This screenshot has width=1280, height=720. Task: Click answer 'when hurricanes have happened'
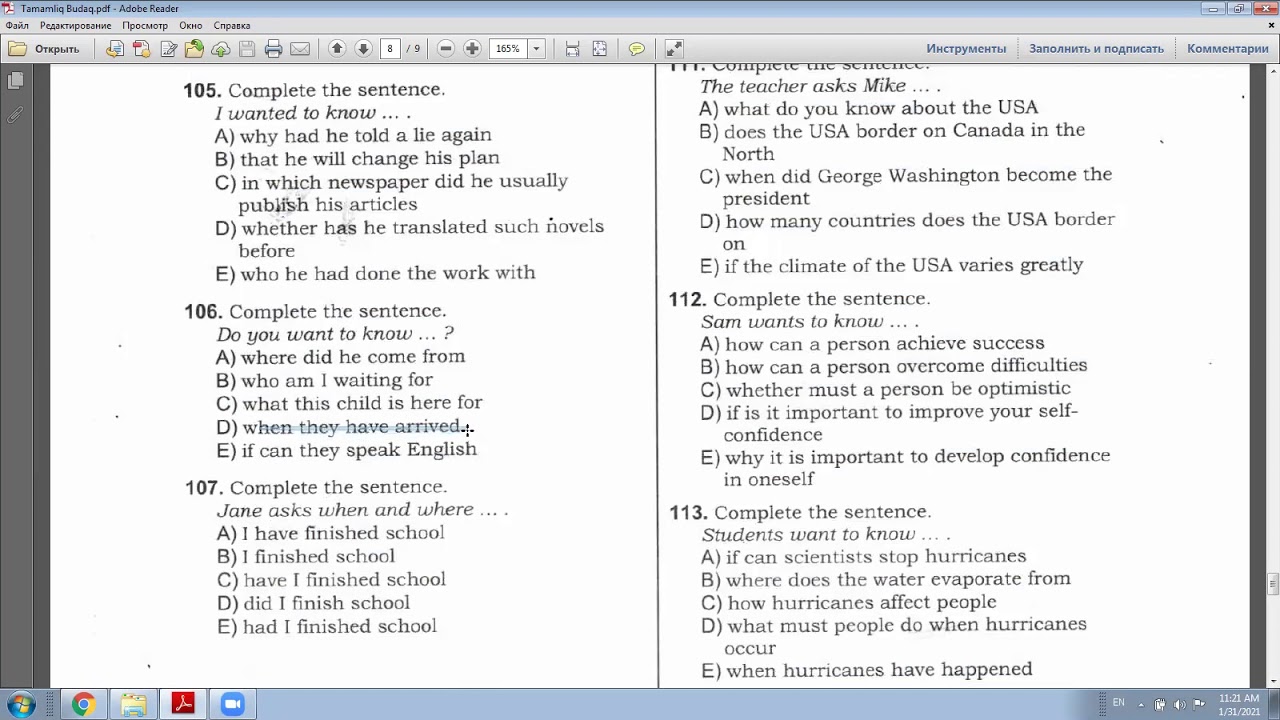(879, 670)
